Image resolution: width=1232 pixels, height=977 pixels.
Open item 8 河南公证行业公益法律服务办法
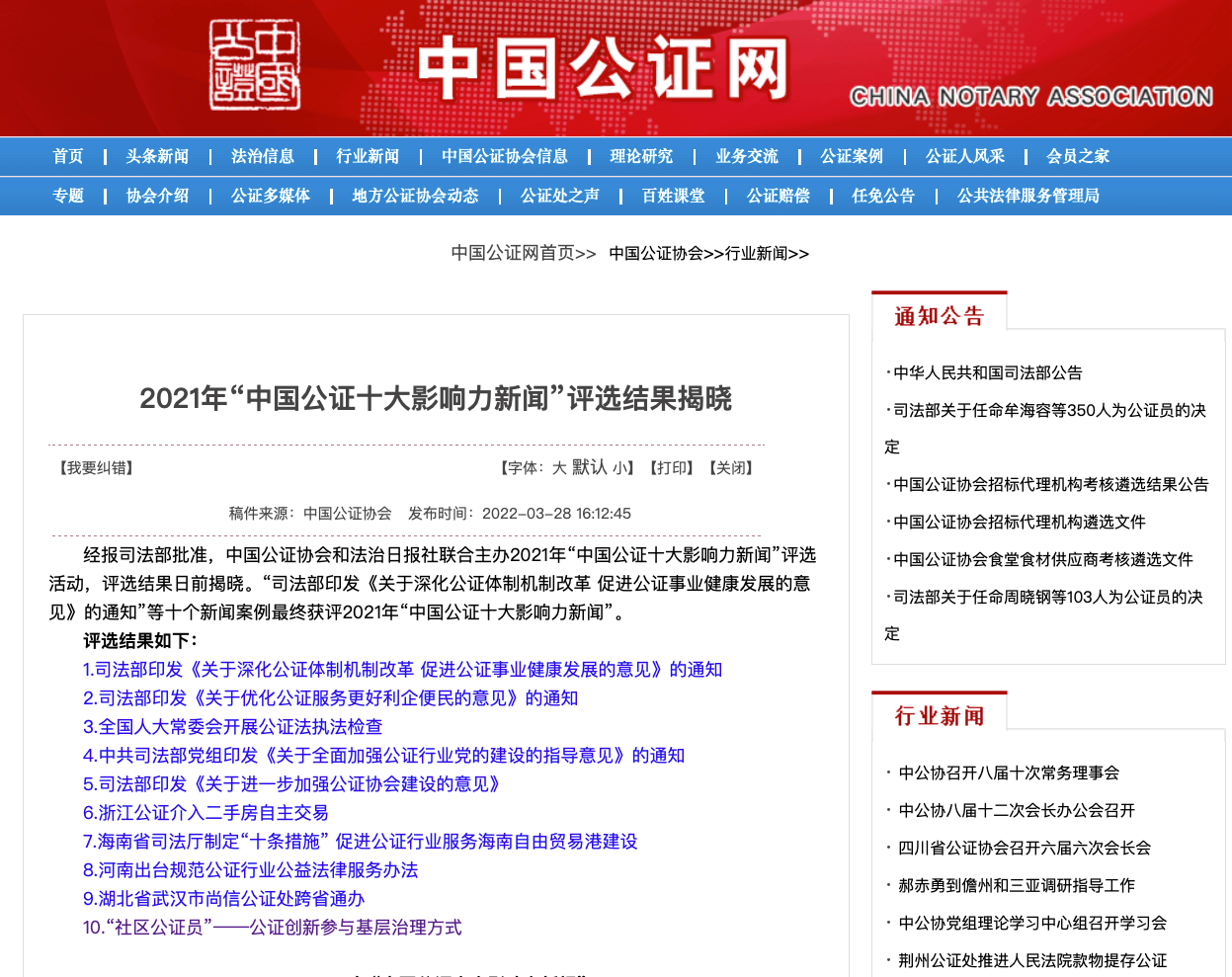[251, 870]
